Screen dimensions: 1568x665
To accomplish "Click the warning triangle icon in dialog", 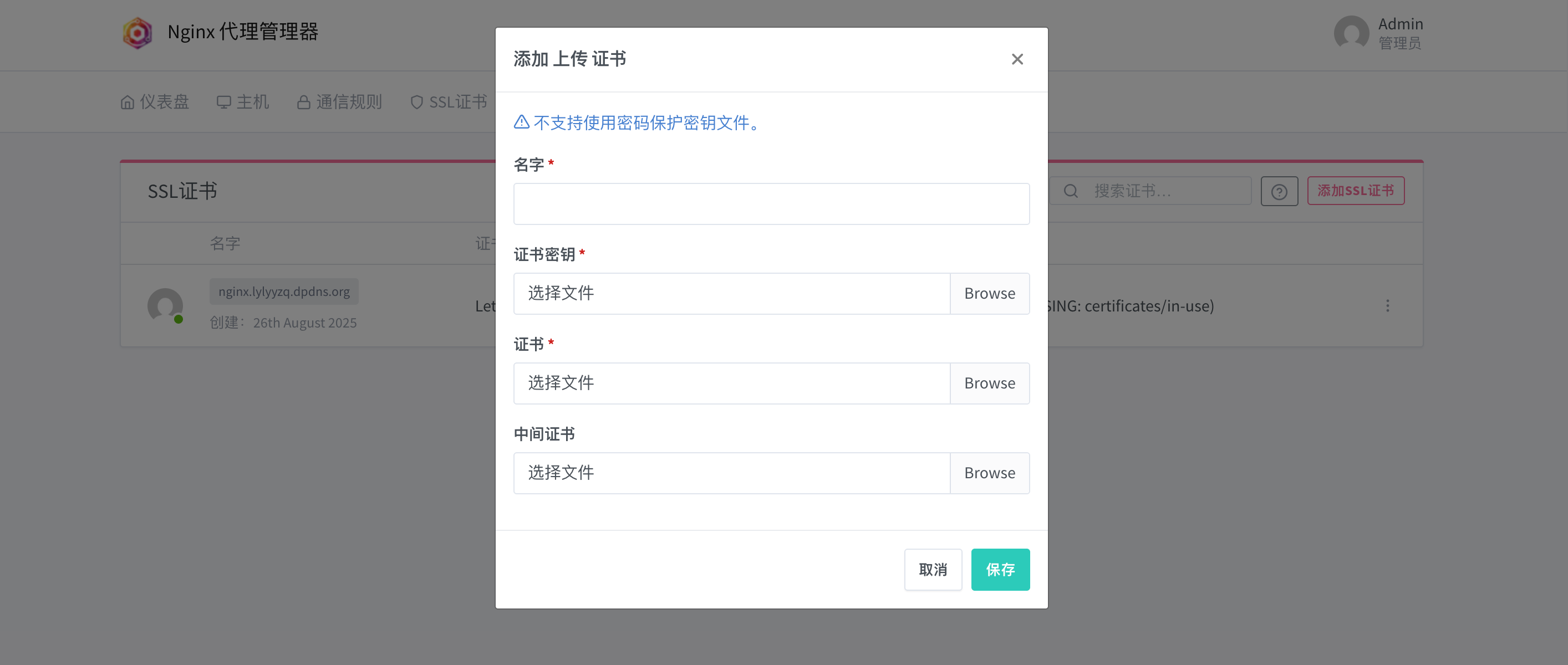I will click(521, 122).
